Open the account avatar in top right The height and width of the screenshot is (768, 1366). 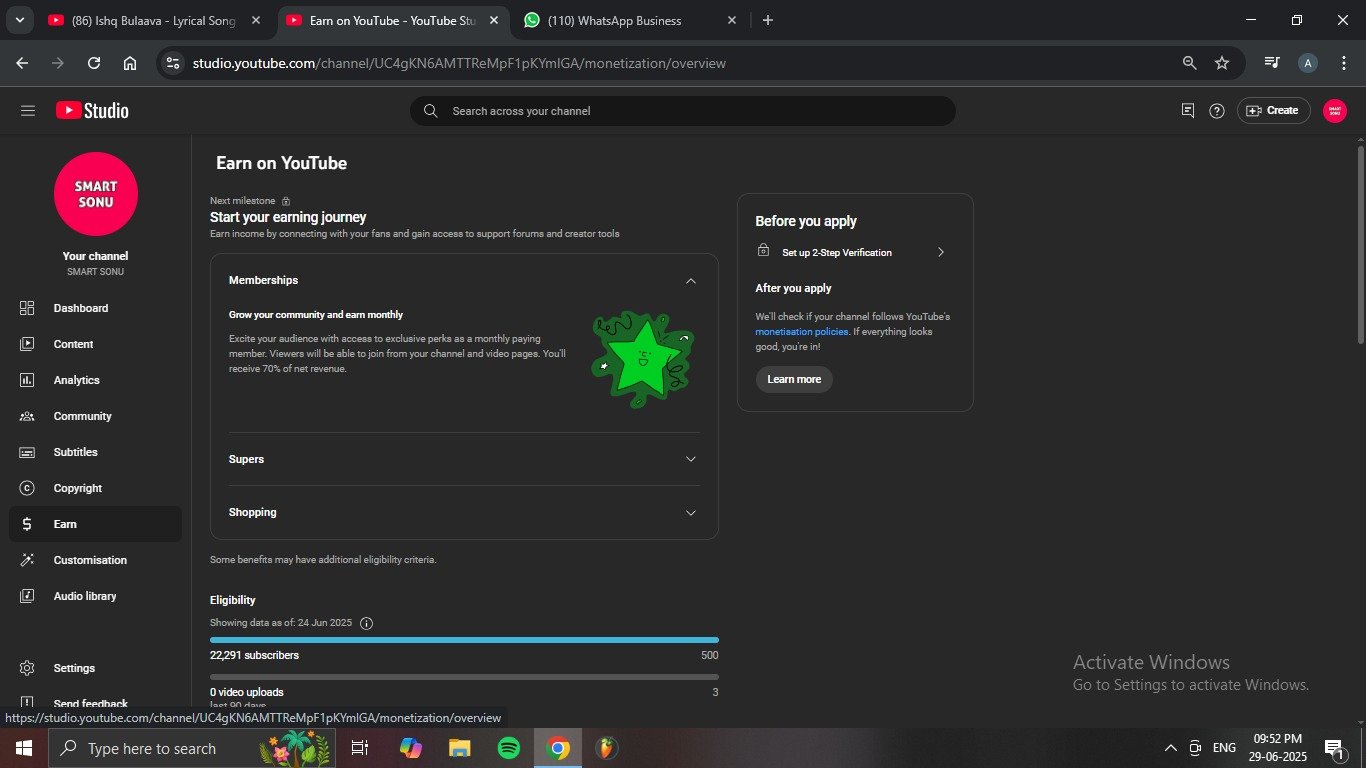[x=1335, y=111]
